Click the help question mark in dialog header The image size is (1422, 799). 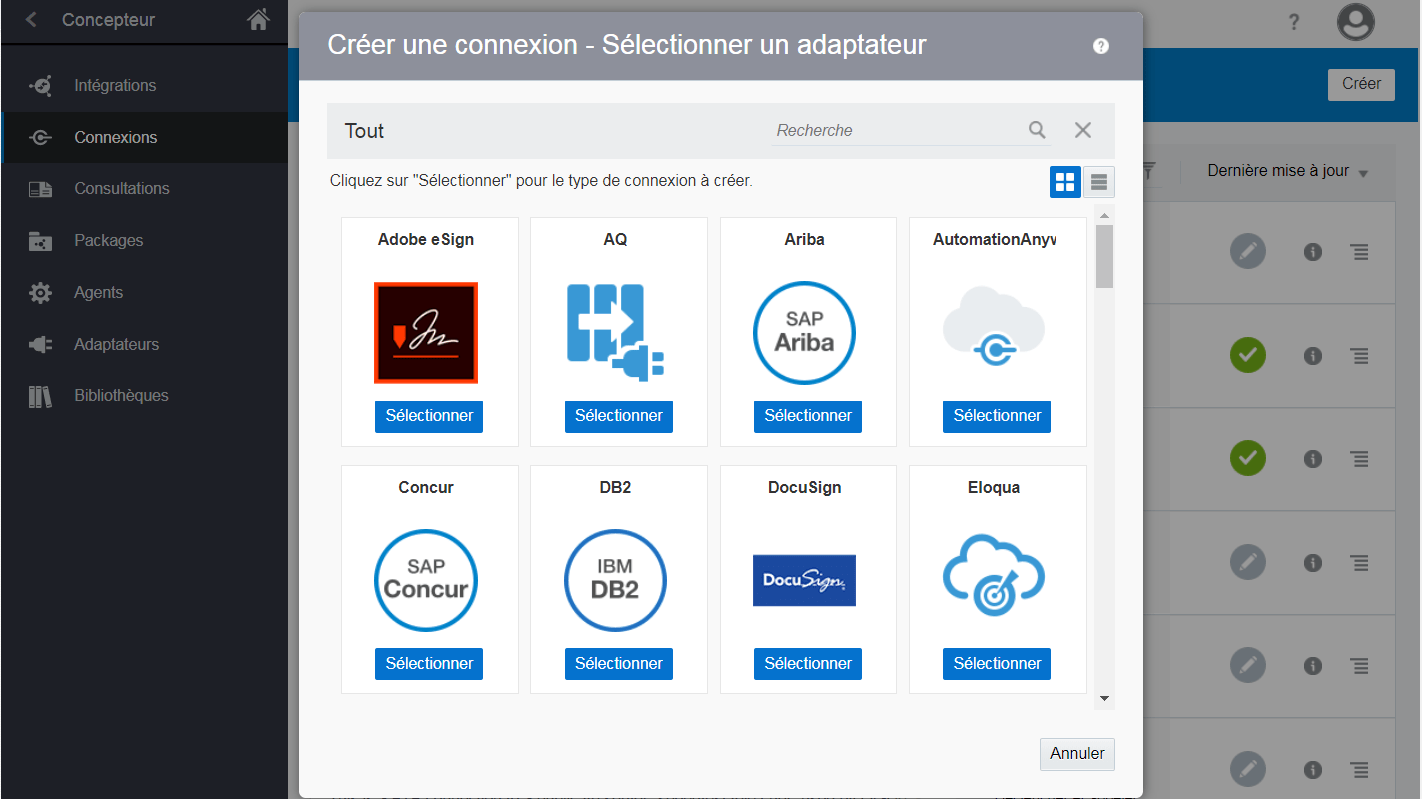tap(1101, 46)
